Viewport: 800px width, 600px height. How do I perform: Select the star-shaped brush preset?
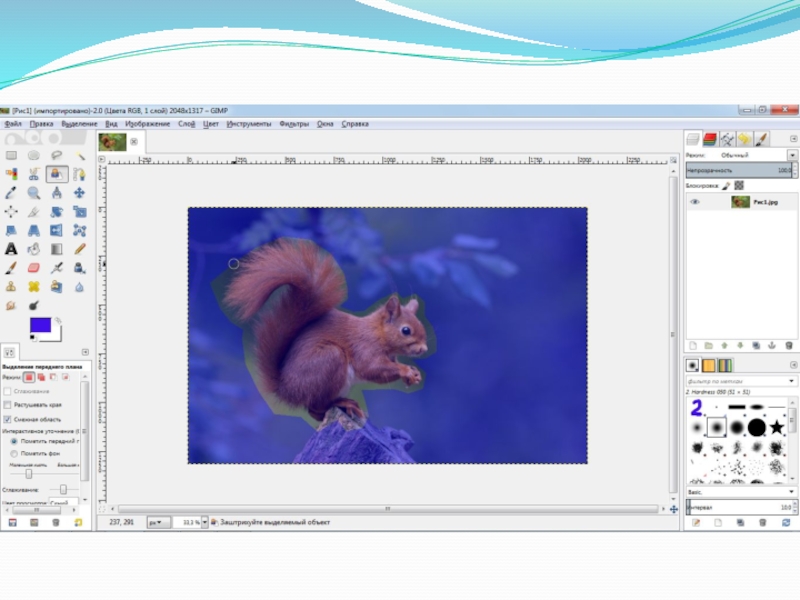tap(777, 428)
